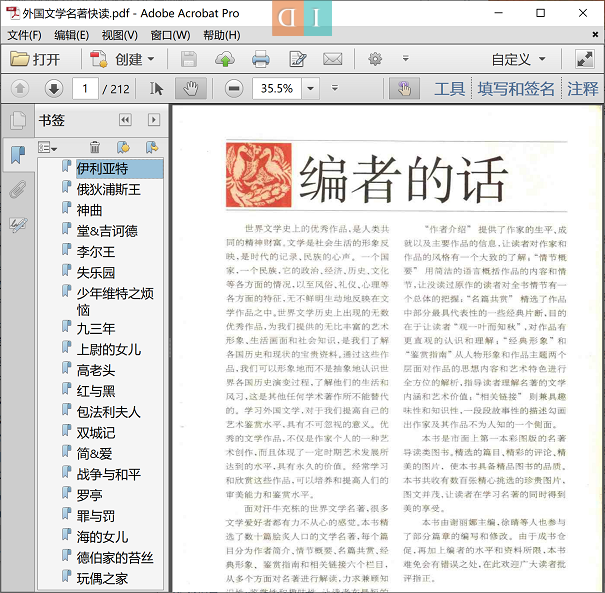Click the bookmark icon beside 海的女儿

[67, 534]
